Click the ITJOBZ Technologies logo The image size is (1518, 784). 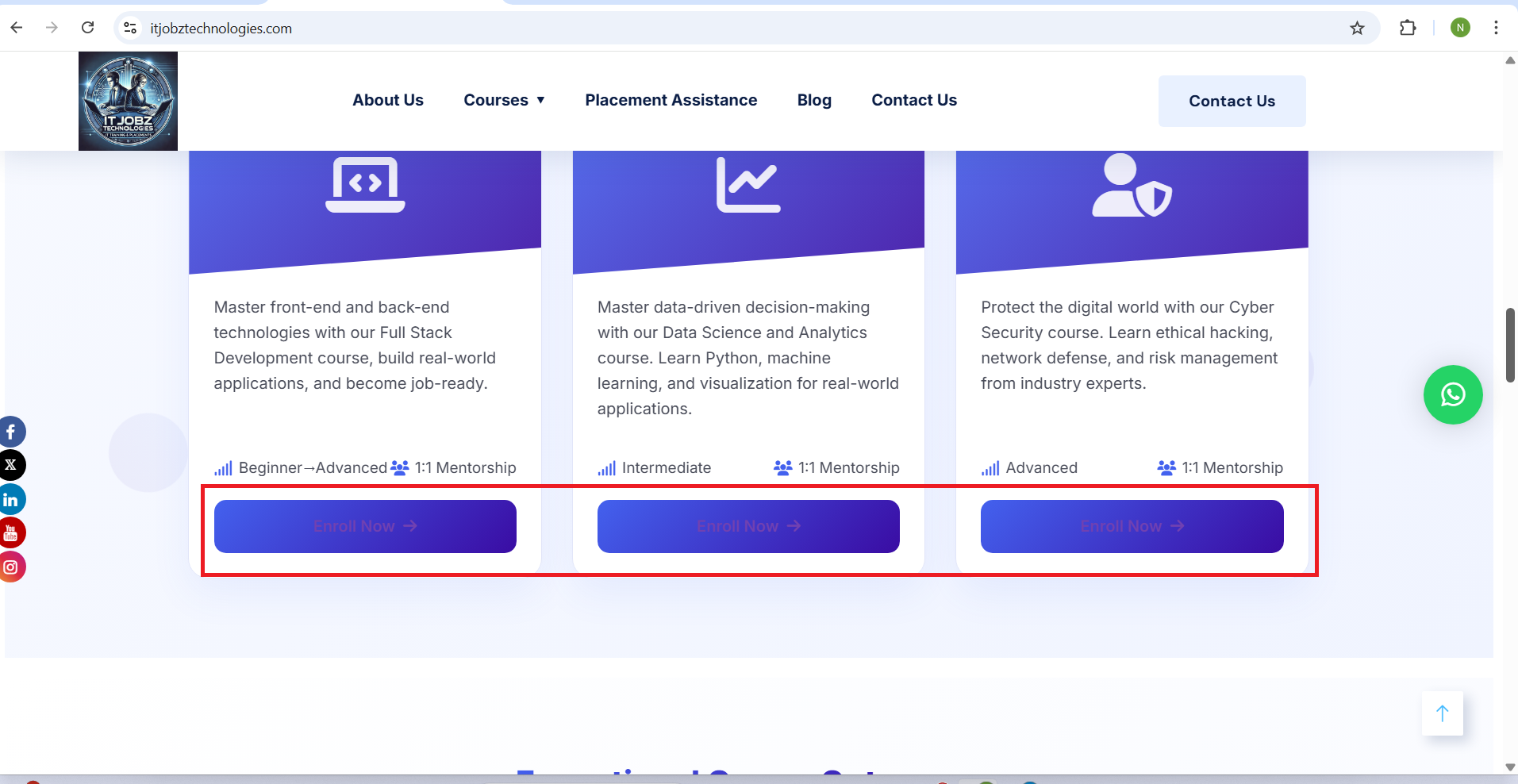pos(128,101)
